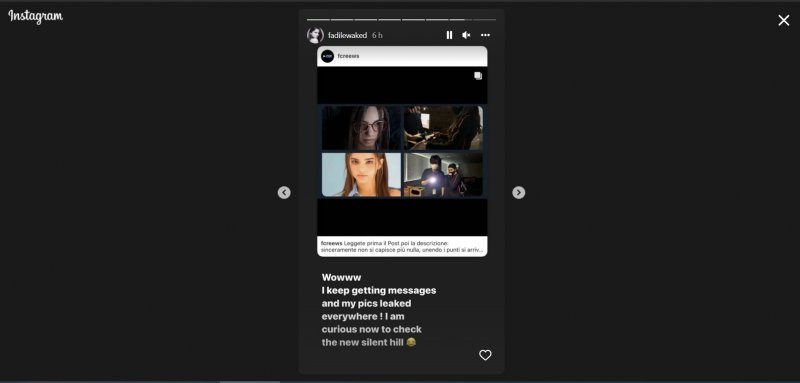This screenshot has height=383, width=800.
Task: Close the story viewer
Action: click(784, 20)
